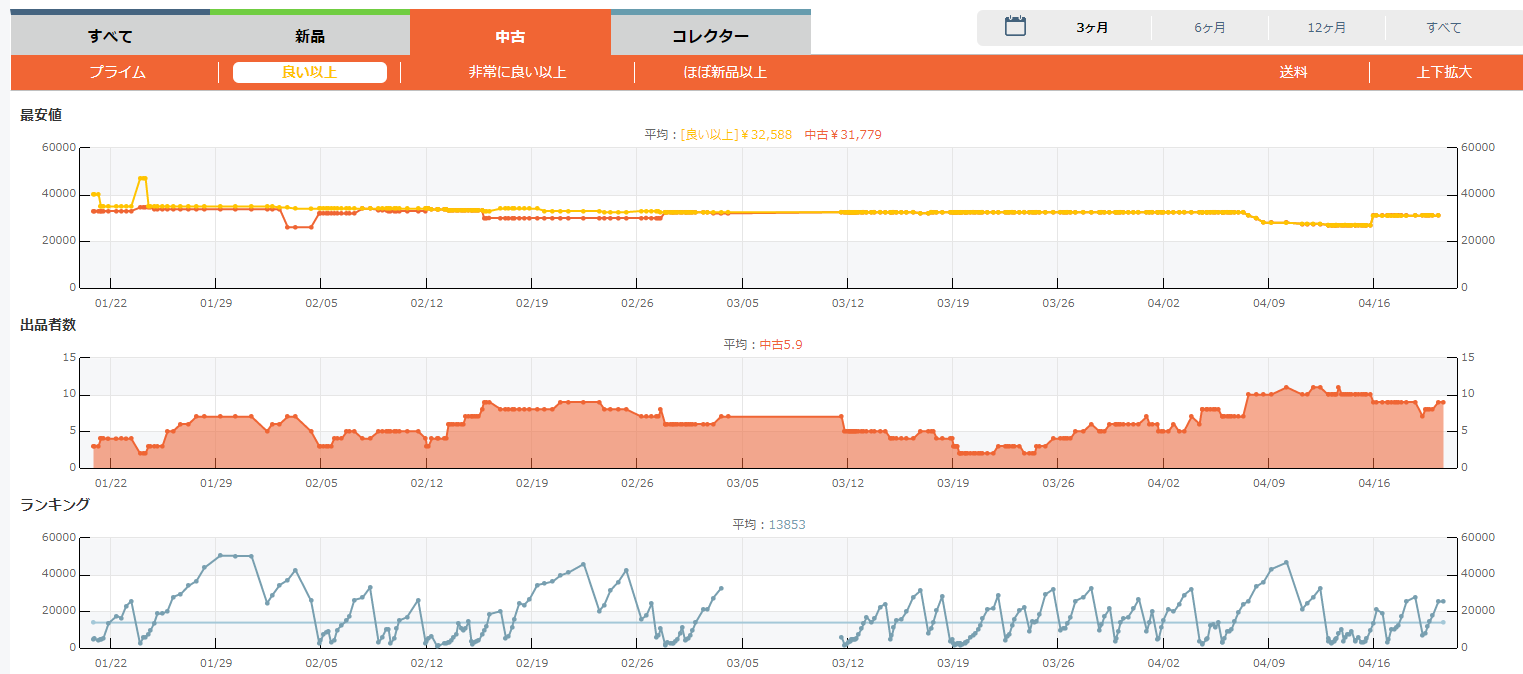The height and width of the screenshot is (674, 1523).
Task: Select the すべて condition tab
Action: [110, 37]
